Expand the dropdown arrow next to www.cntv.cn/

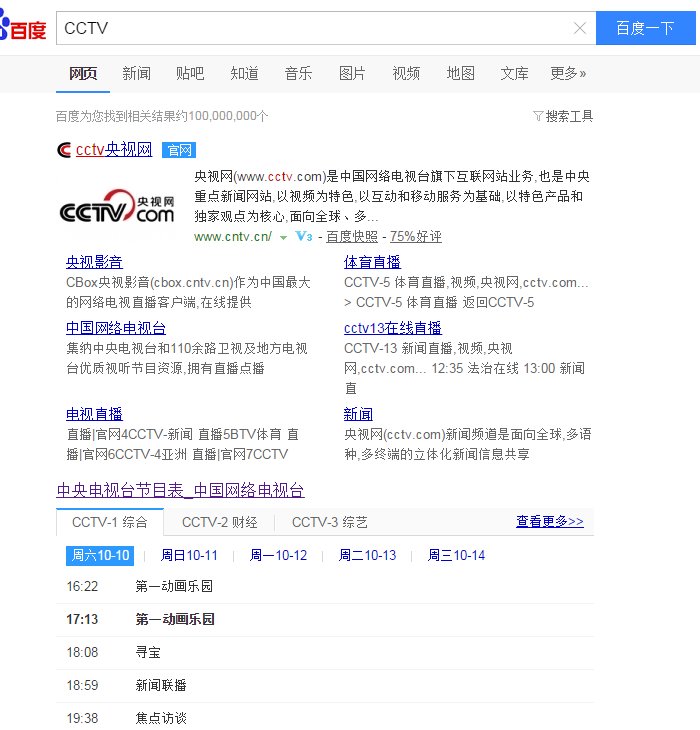click(283, 237)
